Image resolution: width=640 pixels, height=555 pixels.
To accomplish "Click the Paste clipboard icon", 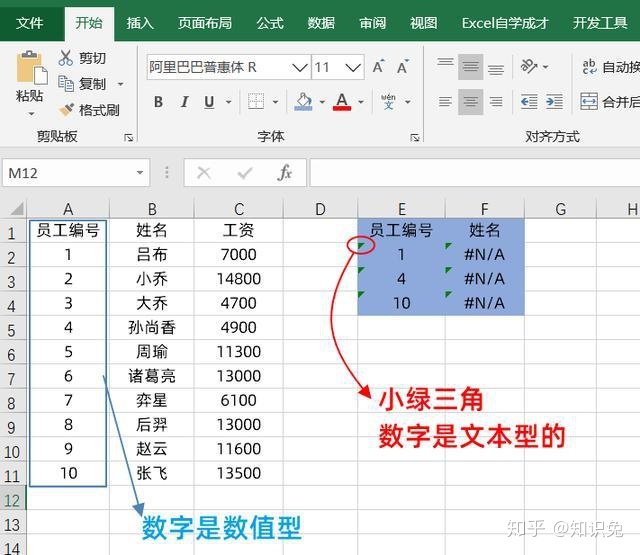I will click(x=31, y=68).
